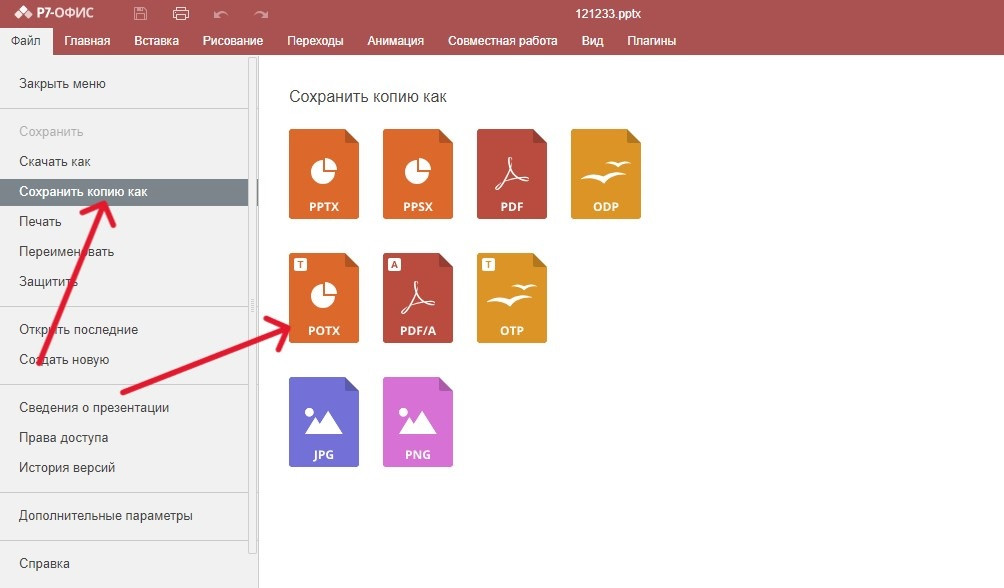Click the redo arrow icon

click(x=261, y=13)
